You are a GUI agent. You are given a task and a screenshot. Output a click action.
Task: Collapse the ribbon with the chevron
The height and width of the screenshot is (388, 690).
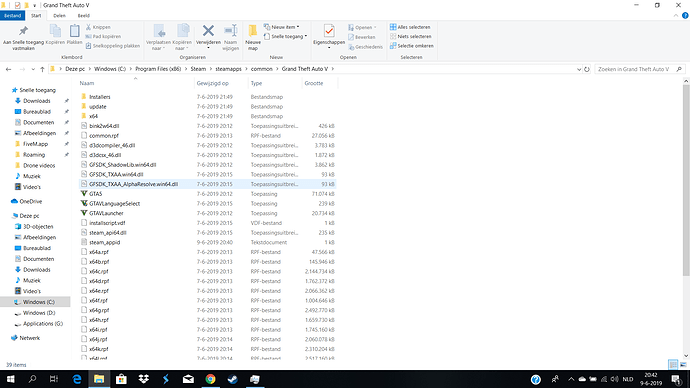click(675, 15)
